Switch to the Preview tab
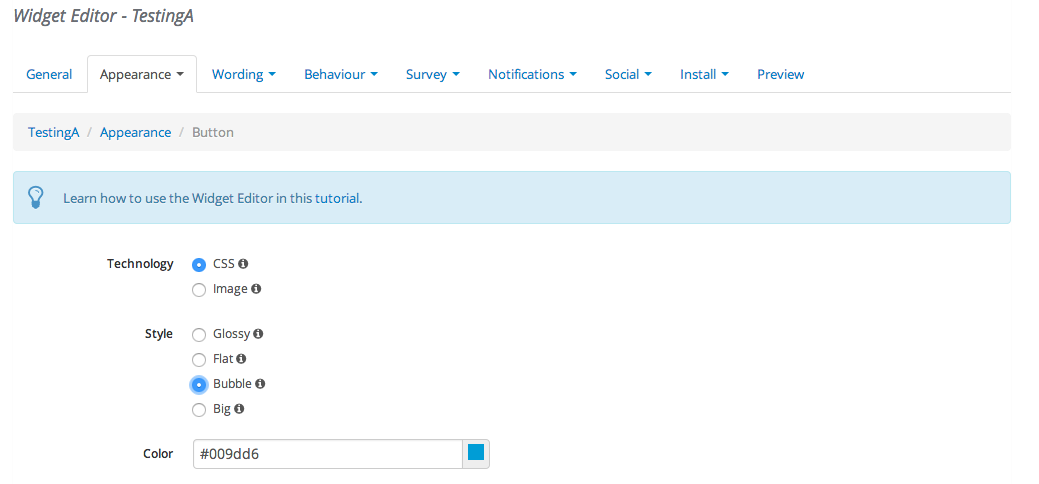Screen dimensions: 1039x484 click(x=781, y=74)
